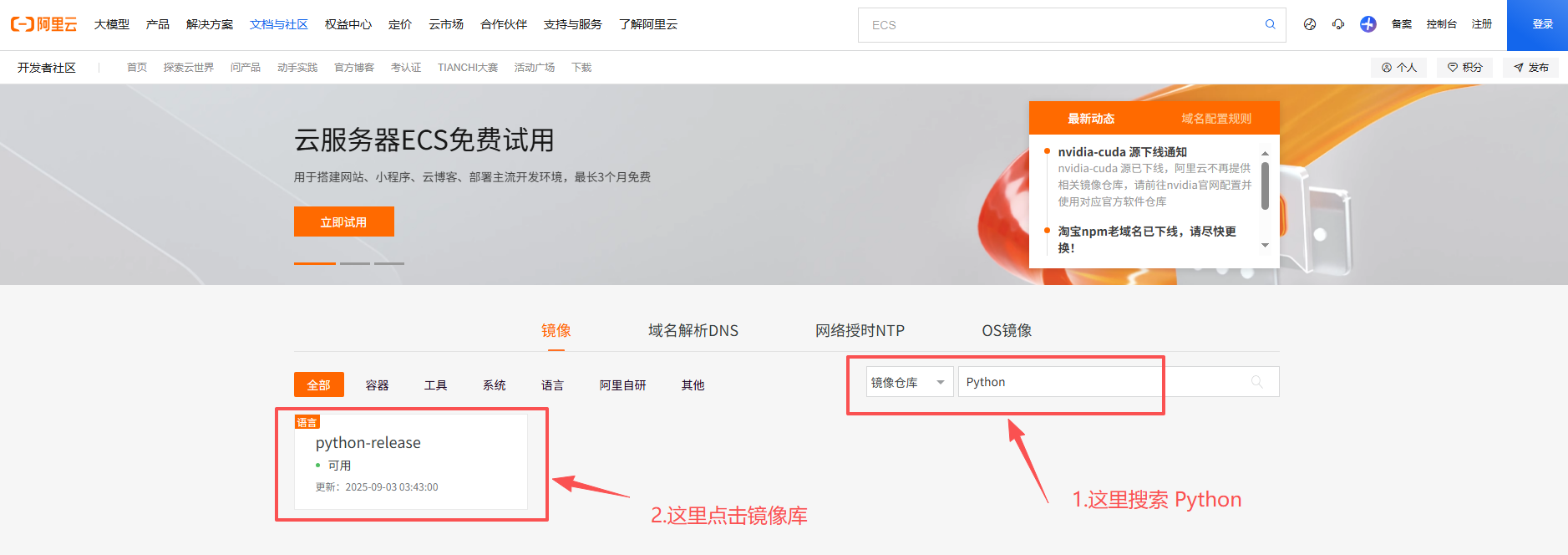Click the 发布 publish button
Image resolution: width=1568 pixels, height=555 pixels.
(x=1530, y=68)
